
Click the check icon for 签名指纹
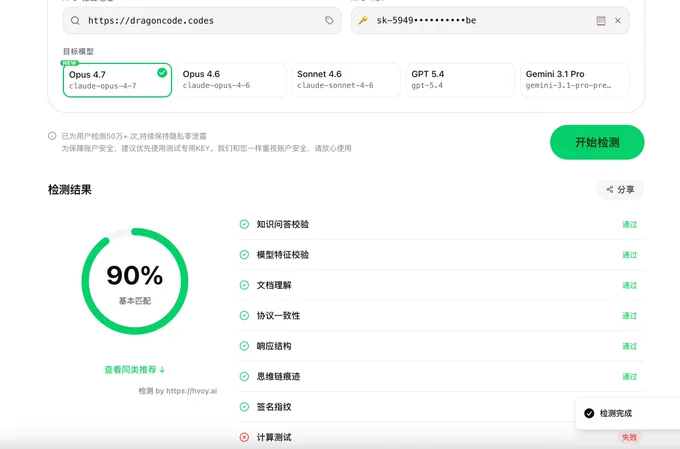[x=244, y=406]
